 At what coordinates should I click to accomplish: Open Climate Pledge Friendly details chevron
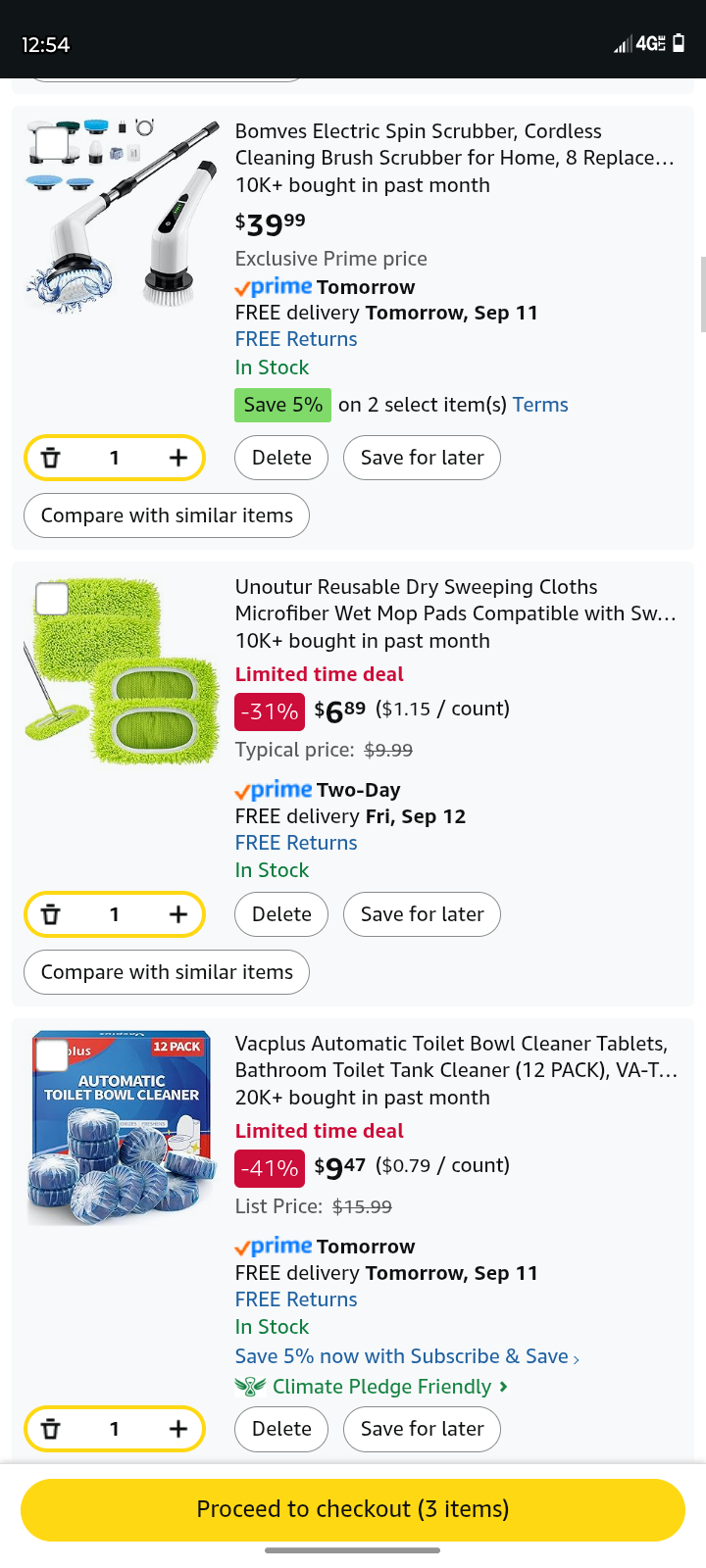pyautogui.click(x=503, y=1387)
